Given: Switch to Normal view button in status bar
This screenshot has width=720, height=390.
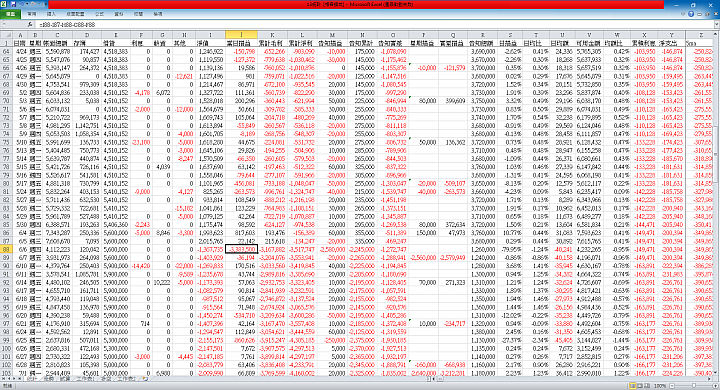Looking at the screenshot, I should (x=633, y=386).
